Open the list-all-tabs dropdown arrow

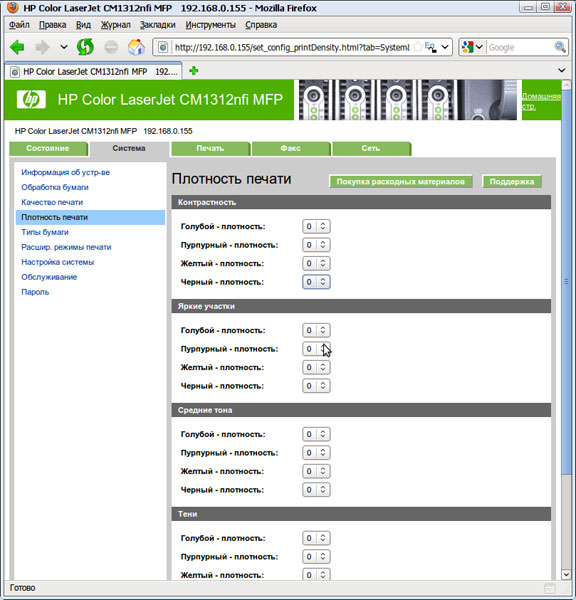pos(561,70)
